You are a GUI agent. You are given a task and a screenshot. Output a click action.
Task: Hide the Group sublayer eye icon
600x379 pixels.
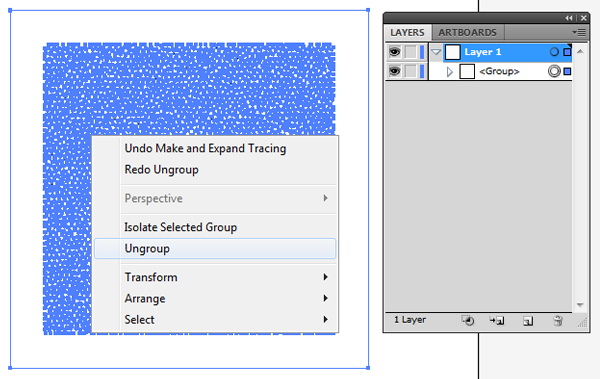pyautogui.click(x=395, y=71)
